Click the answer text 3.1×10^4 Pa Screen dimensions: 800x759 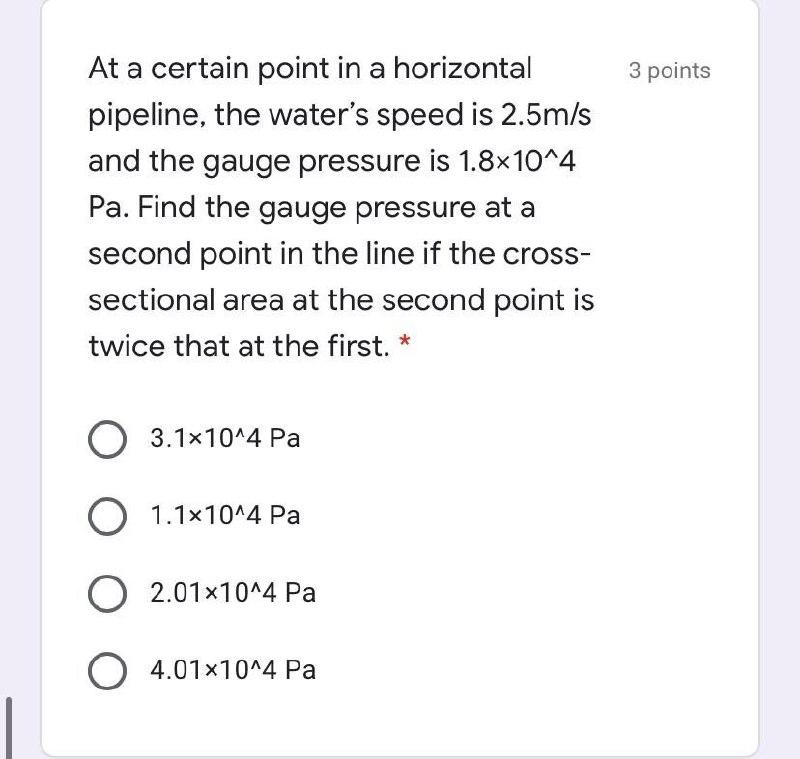[x=224, y=437]
